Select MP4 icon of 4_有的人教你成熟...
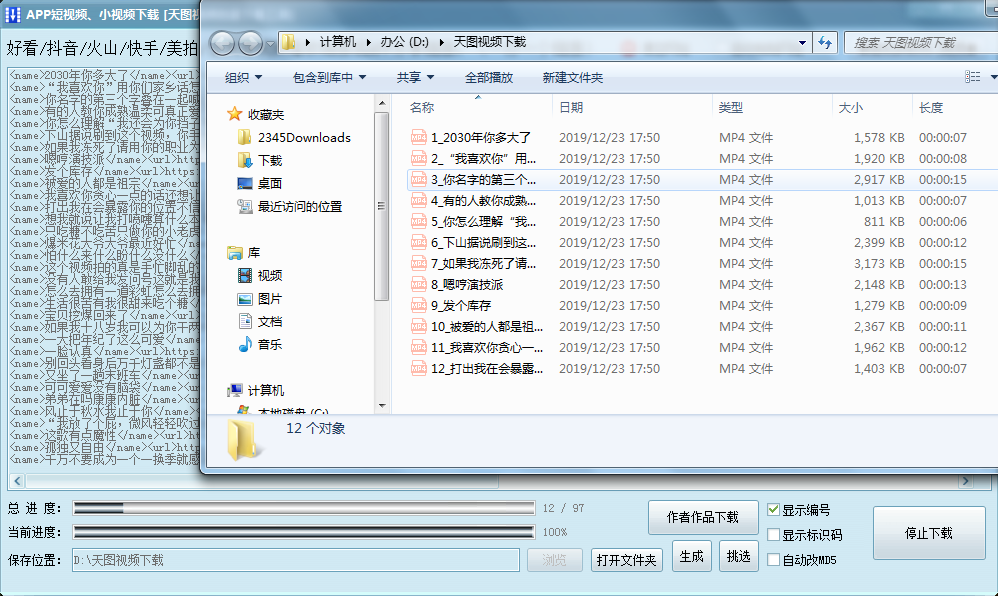 coord(418,201)
